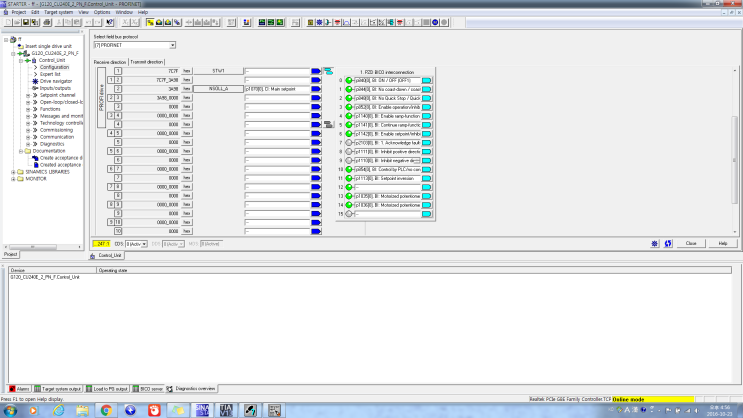Click the vertical PROFIdrive button

coord(101,98)
